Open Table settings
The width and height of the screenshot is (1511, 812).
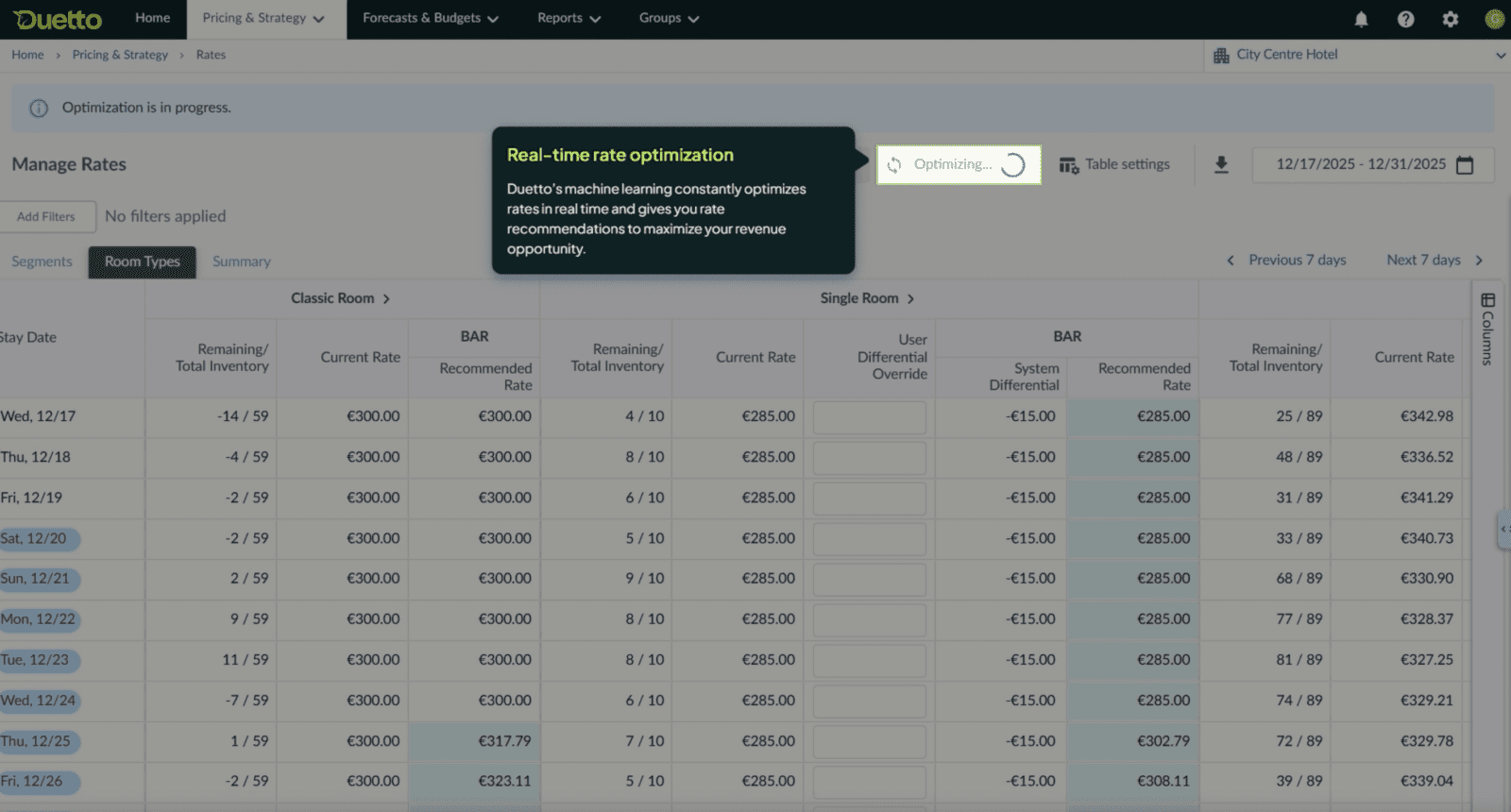click(1114, 164)
